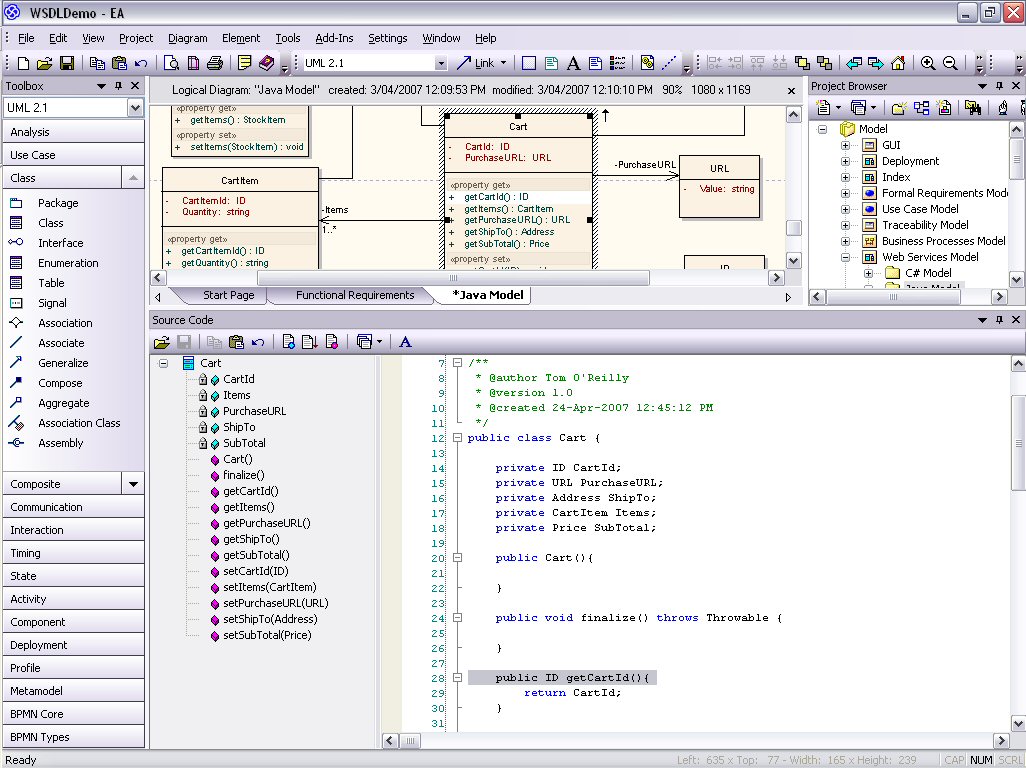Expand the Deployment node in Project Browser
1026x768 pixels.
point(845,161)
